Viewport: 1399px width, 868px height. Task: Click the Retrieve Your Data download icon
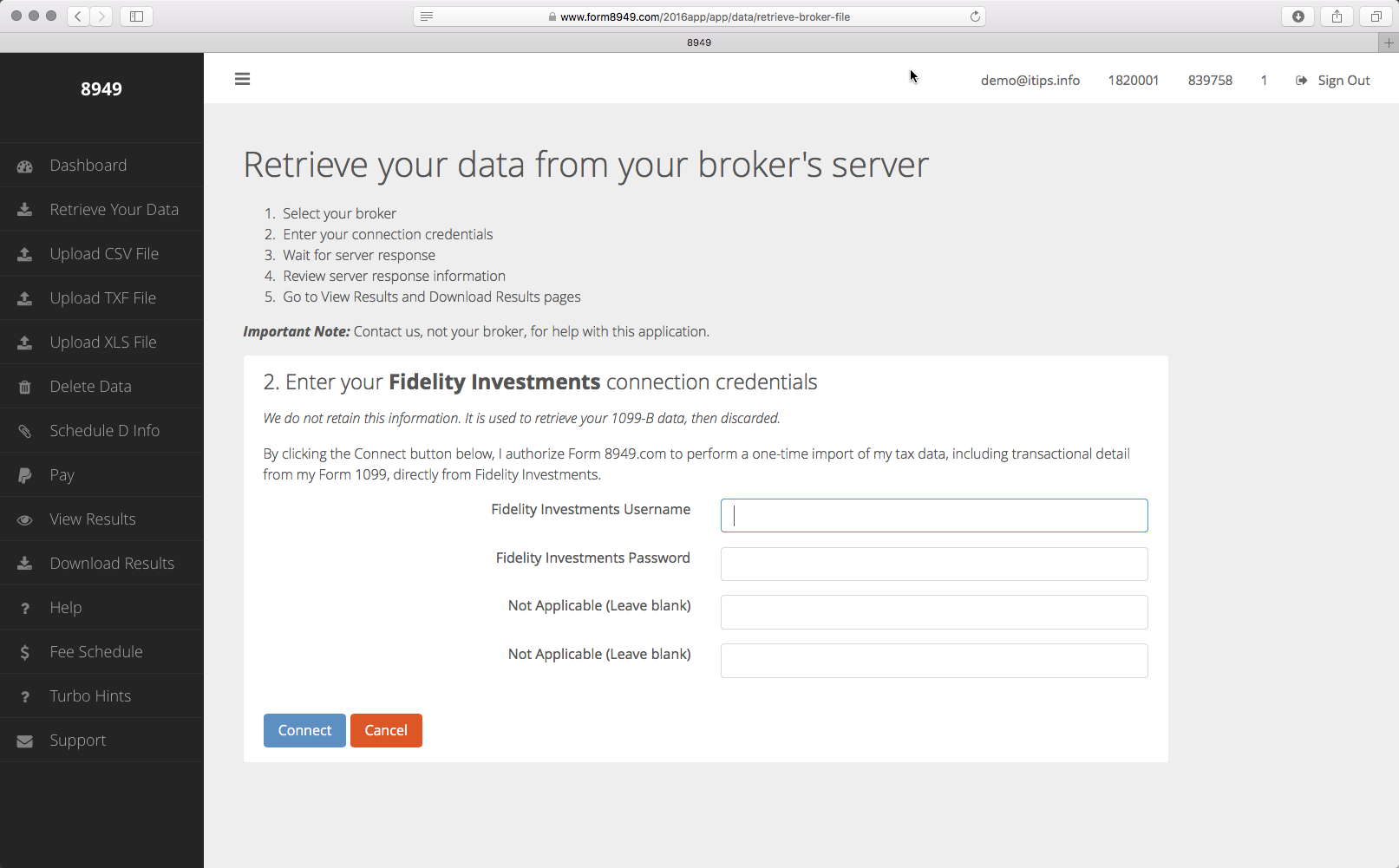[x=25, y=210]
